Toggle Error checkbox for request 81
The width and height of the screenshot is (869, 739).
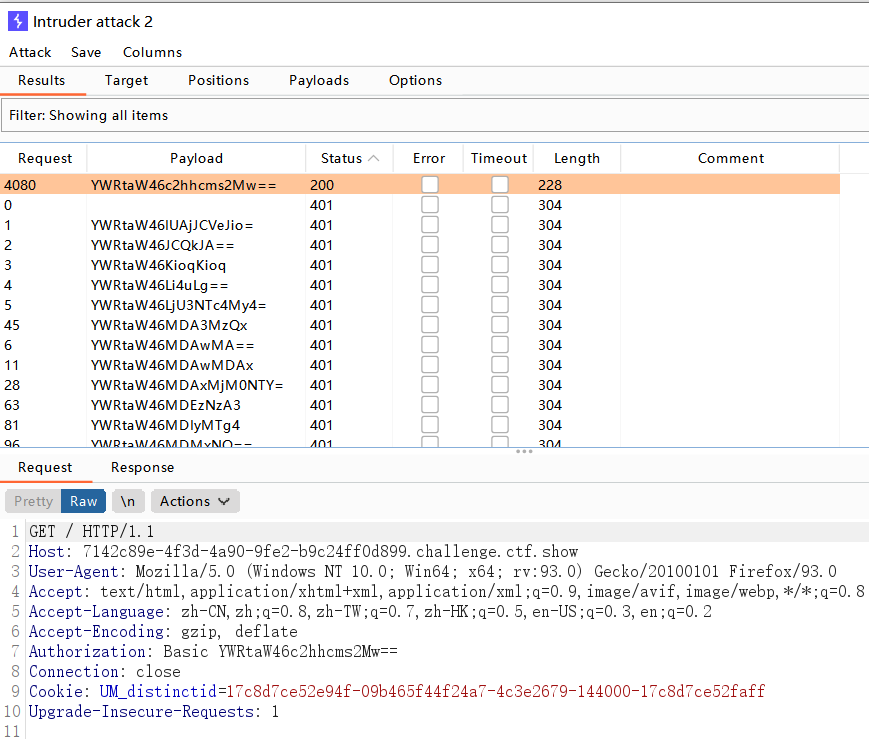click(430, 424)
